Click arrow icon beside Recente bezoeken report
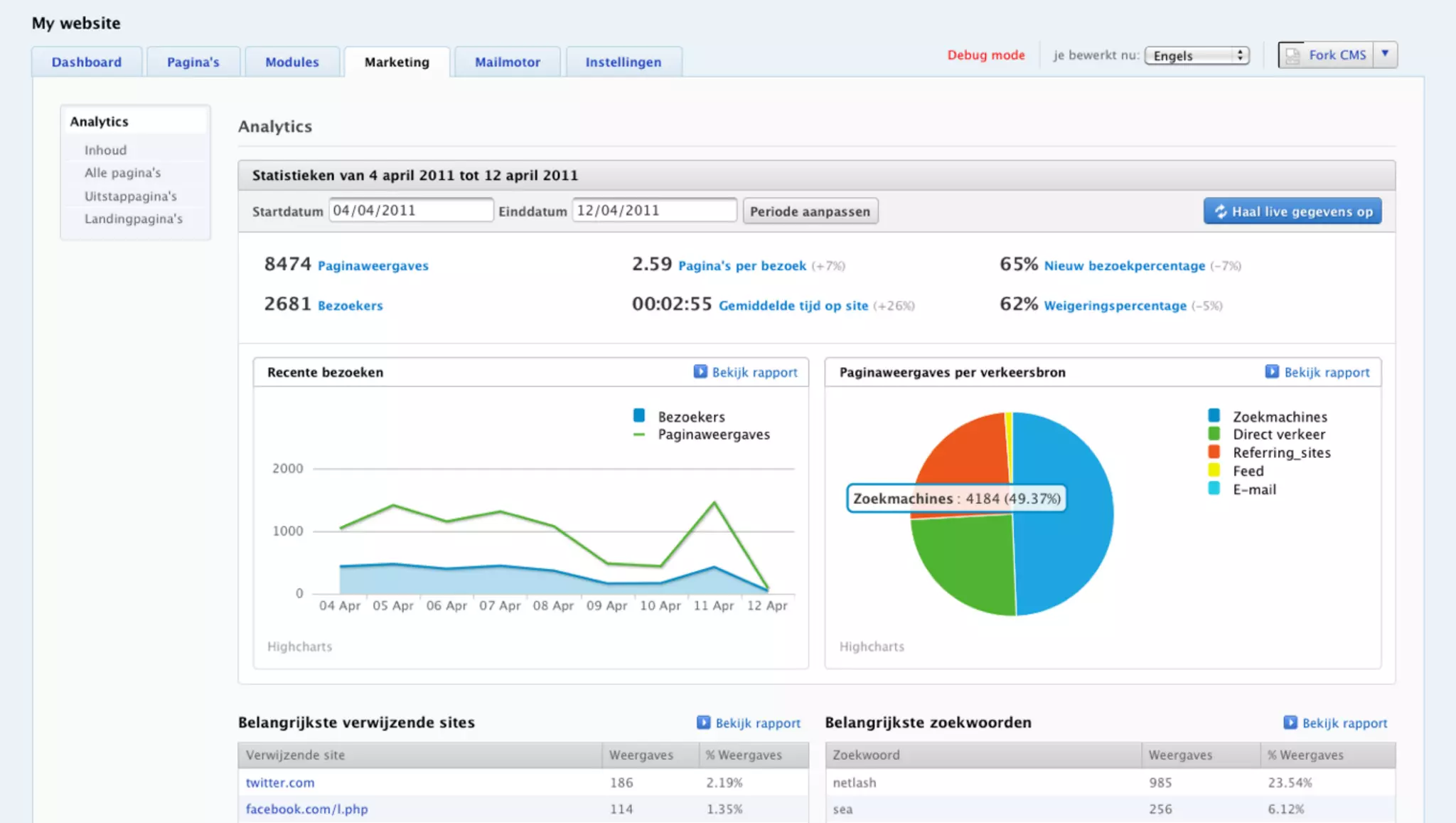This screenshot has width=1456, height=823. pyautogui.click(x=700, y=371)
